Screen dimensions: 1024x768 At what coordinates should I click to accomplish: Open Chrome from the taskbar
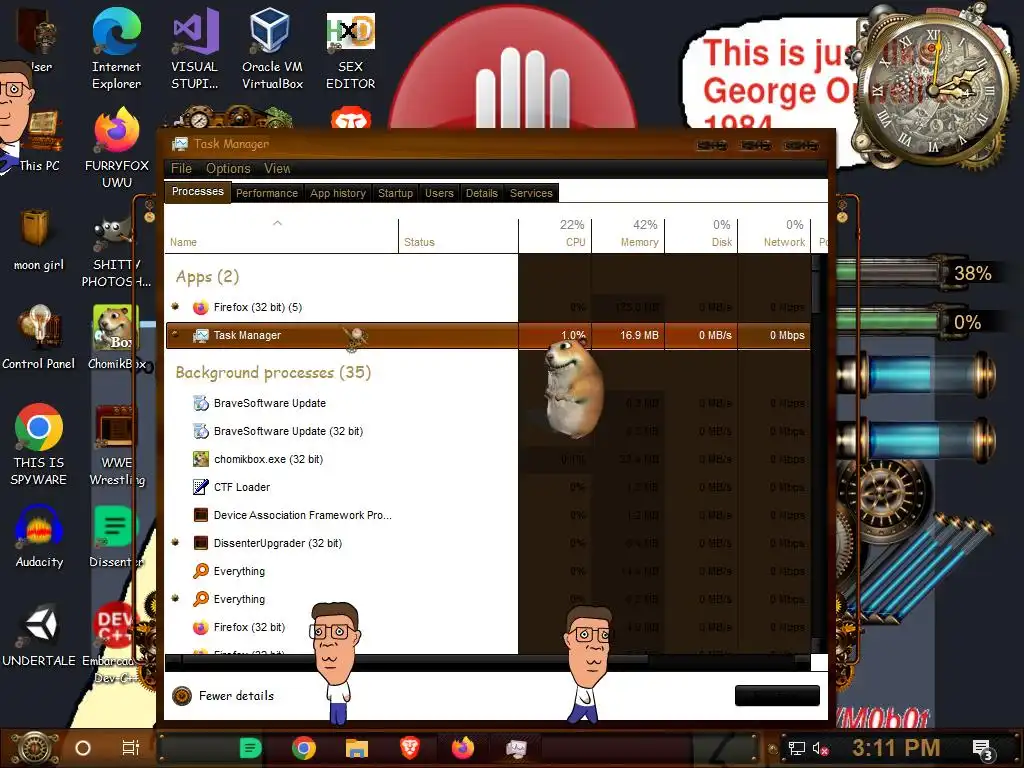(304, 748)
